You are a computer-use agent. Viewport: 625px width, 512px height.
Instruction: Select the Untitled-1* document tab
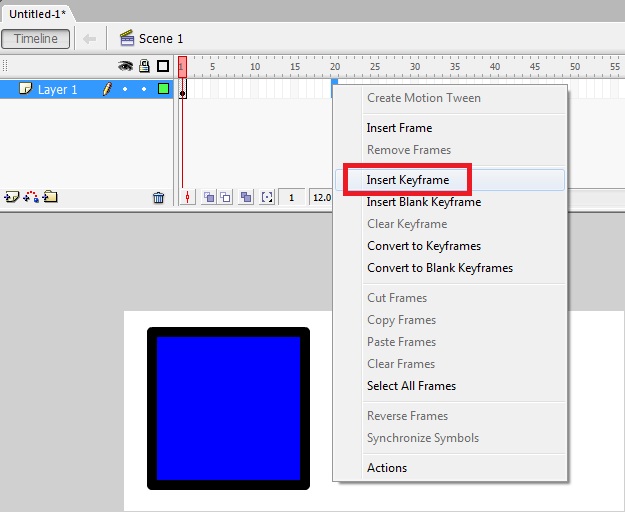37,14
